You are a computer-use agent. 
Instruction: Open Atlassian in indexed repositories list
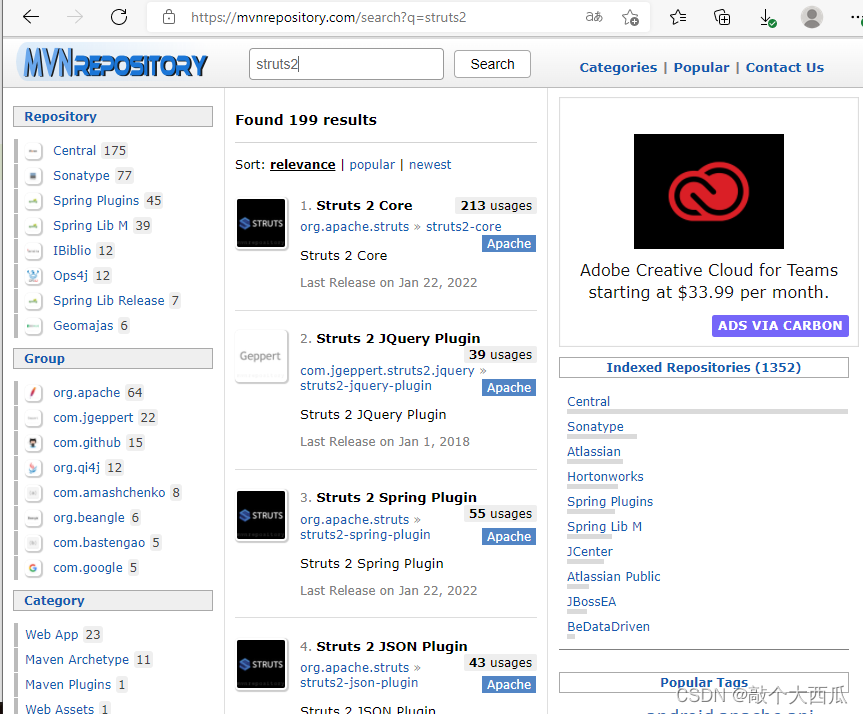pyautogui.click(x=594, y=451)
